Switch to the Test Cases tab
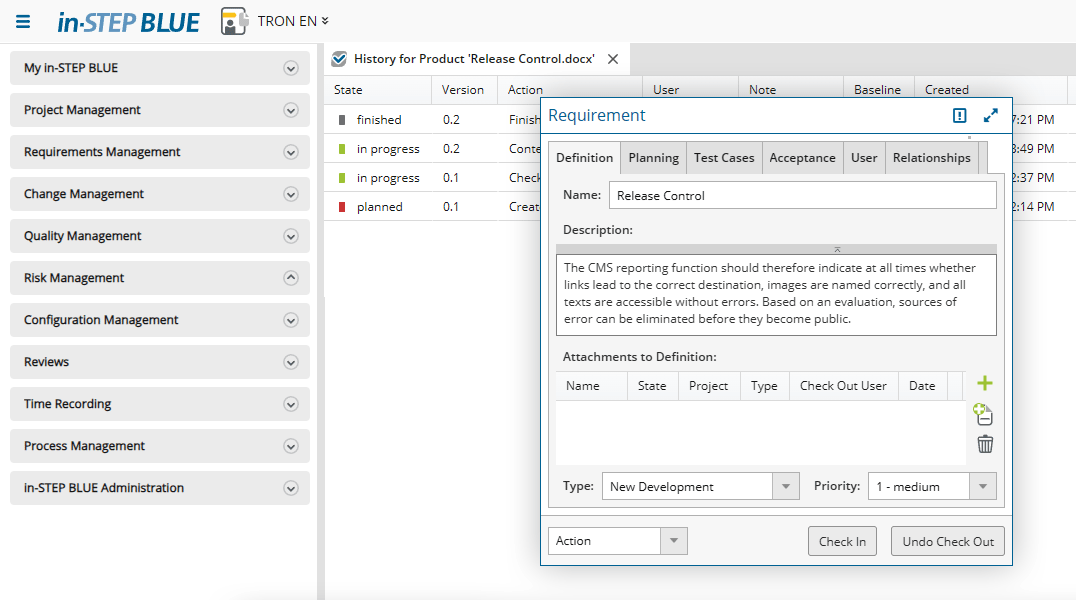Image resolution: width=1076 pixels, height=600 pixels. coord(724,158)
